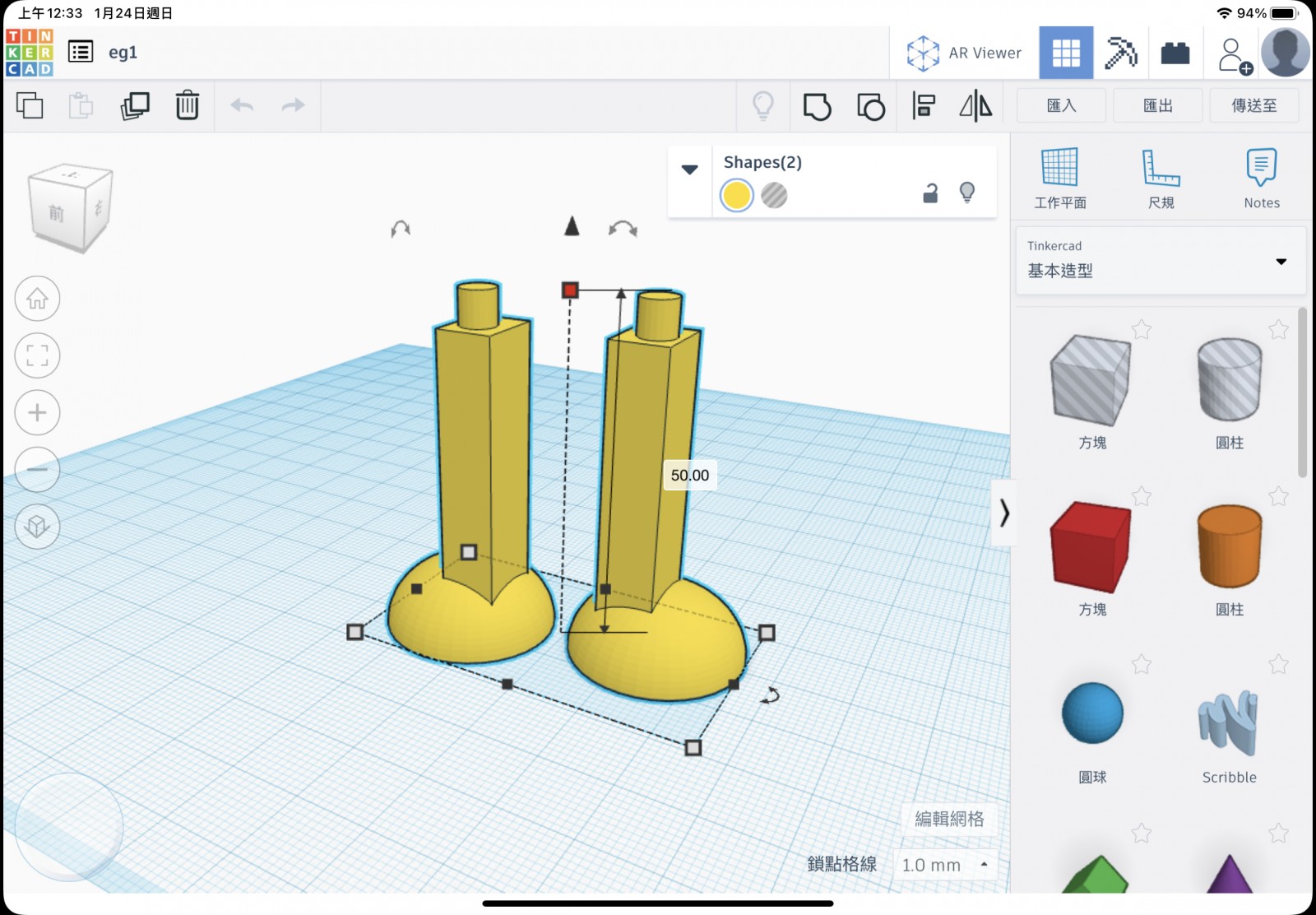The width and height of the screenshot is (1316, 915).
Task: Invite collaborator with add person icon
Action: [1234, 56]
